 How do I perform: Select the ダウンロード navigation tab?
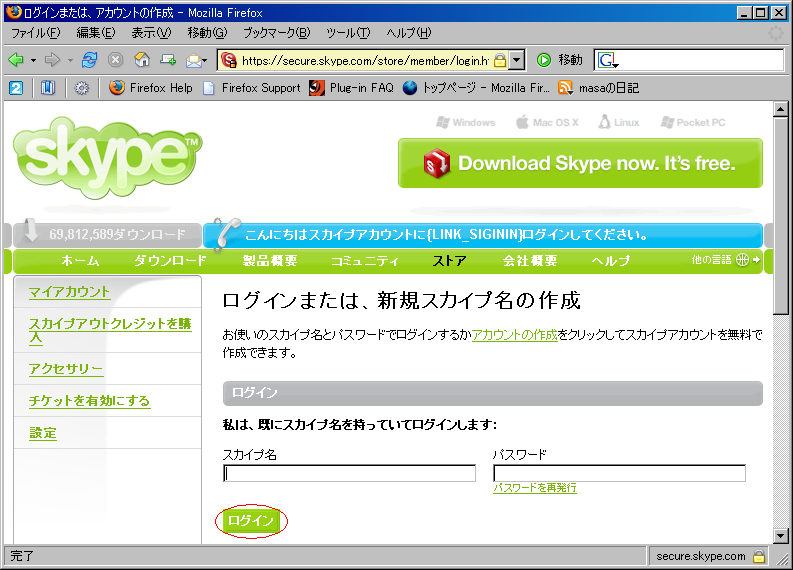[x=170, y=261]
